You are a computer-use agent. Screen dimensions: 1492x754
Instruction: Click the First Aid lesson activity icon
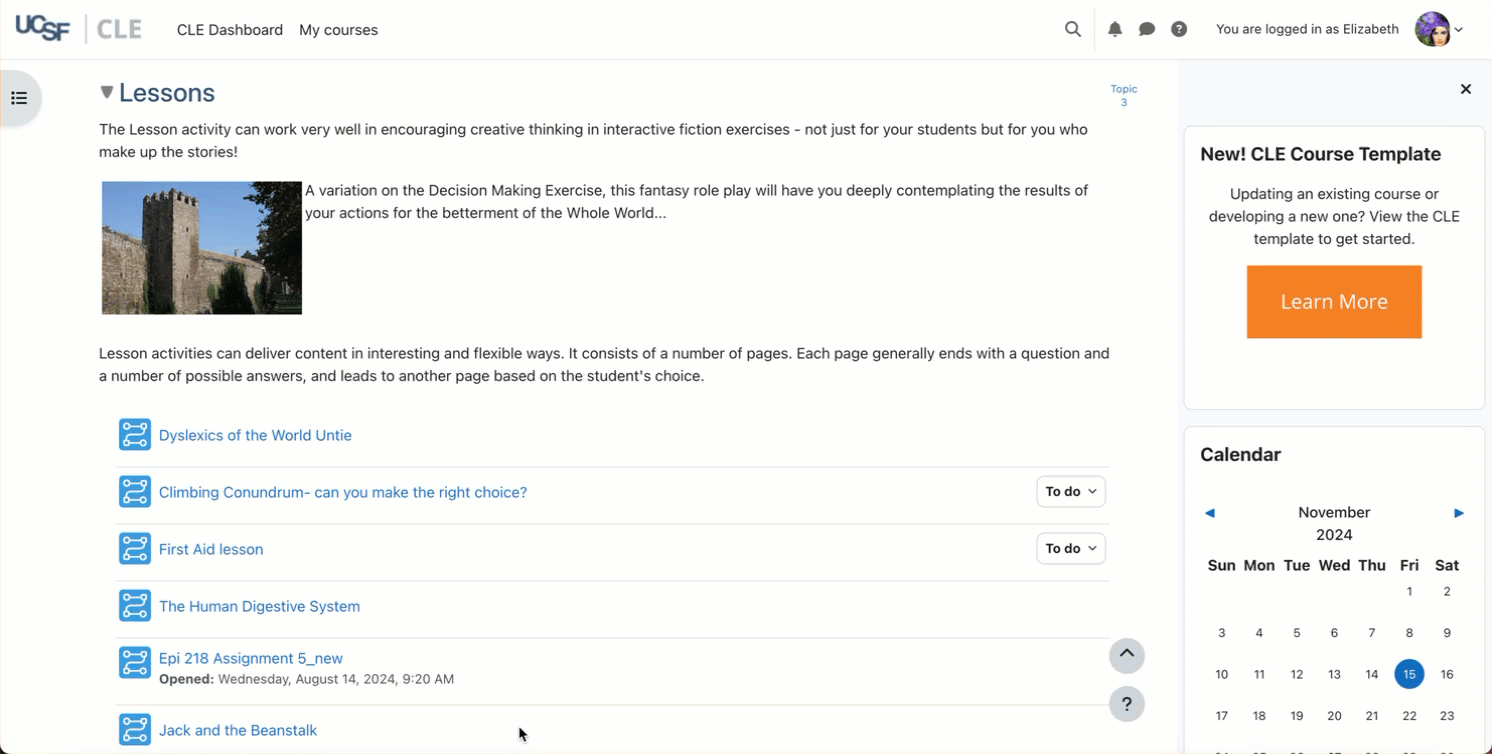pos(135,549)
